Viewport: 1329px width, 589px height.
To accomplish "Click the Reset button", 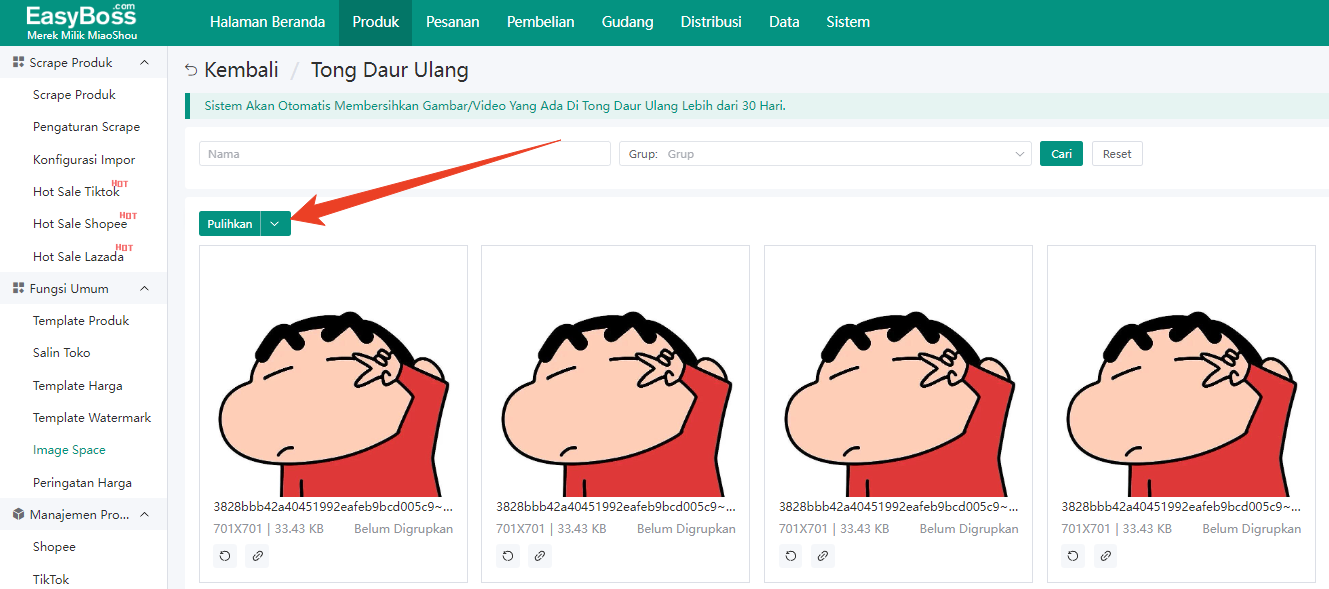I will click(1117, 154).
